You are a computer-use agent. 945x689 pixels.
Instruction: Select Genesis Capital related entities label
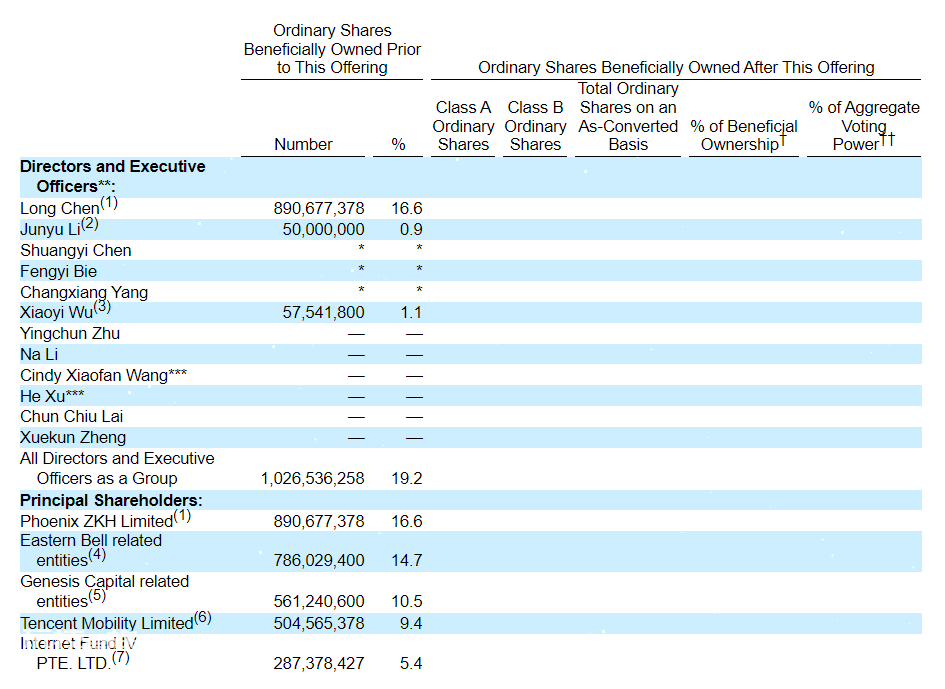point(104,591)
